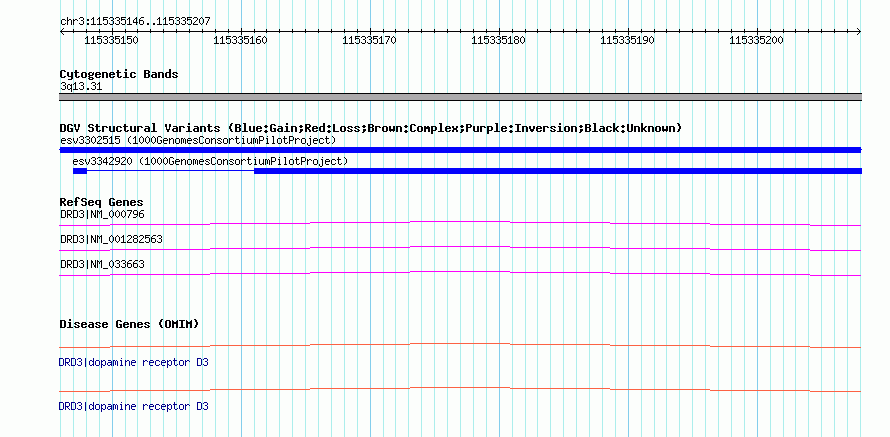Click the 3q13.31 band label
The image size is (890, 437).
click(x=81, y=86)
